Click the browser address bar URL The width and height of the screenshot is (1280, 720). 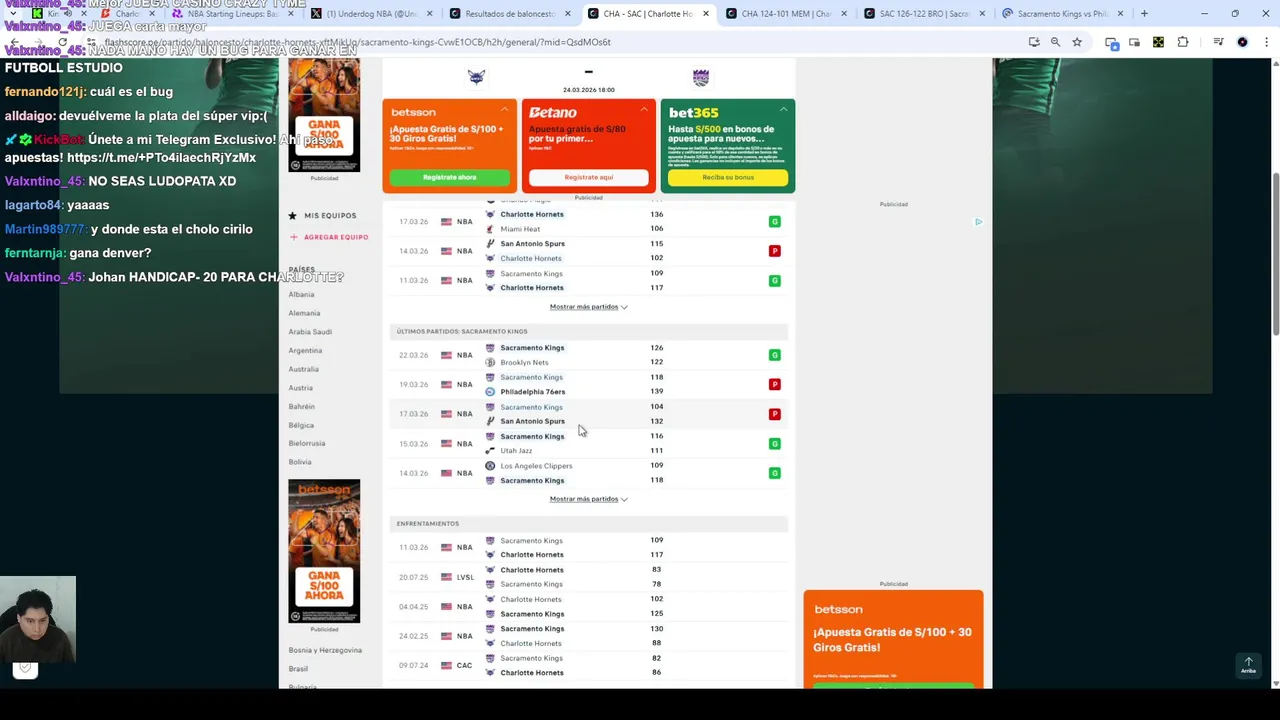pos(358,42)
